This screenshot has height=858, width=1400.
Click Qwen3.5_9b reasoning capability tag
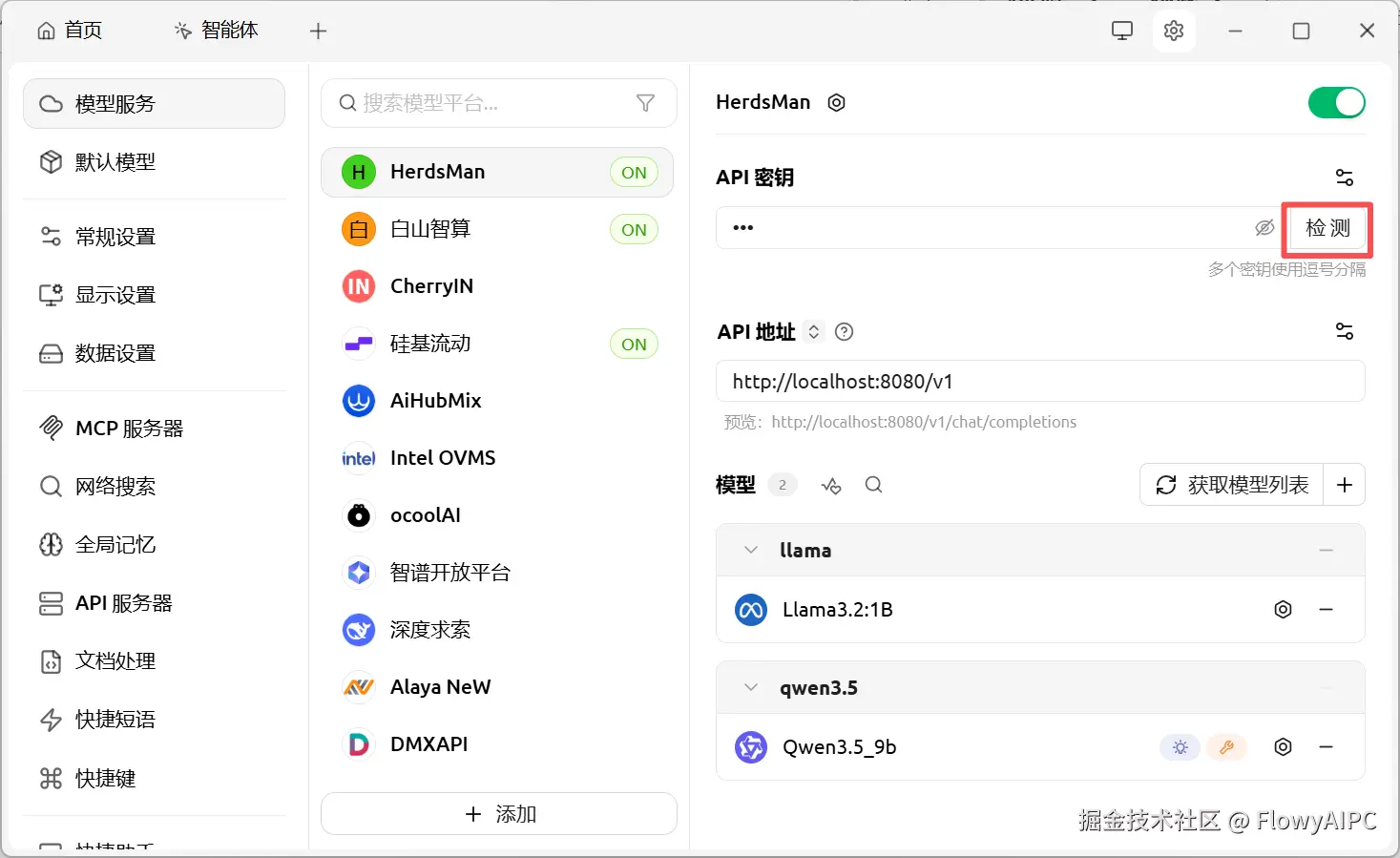(x=1180, y=747)
